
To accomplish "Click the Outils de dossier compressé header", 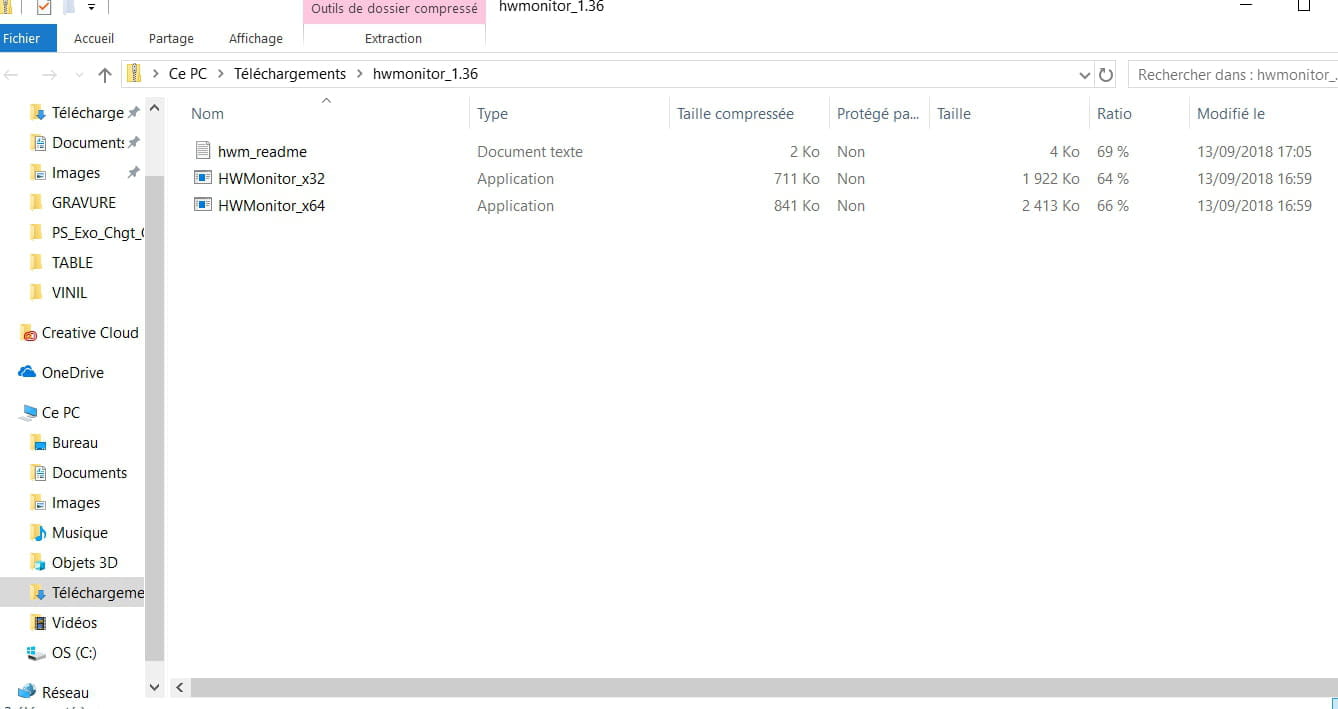I will coord(394,9).
